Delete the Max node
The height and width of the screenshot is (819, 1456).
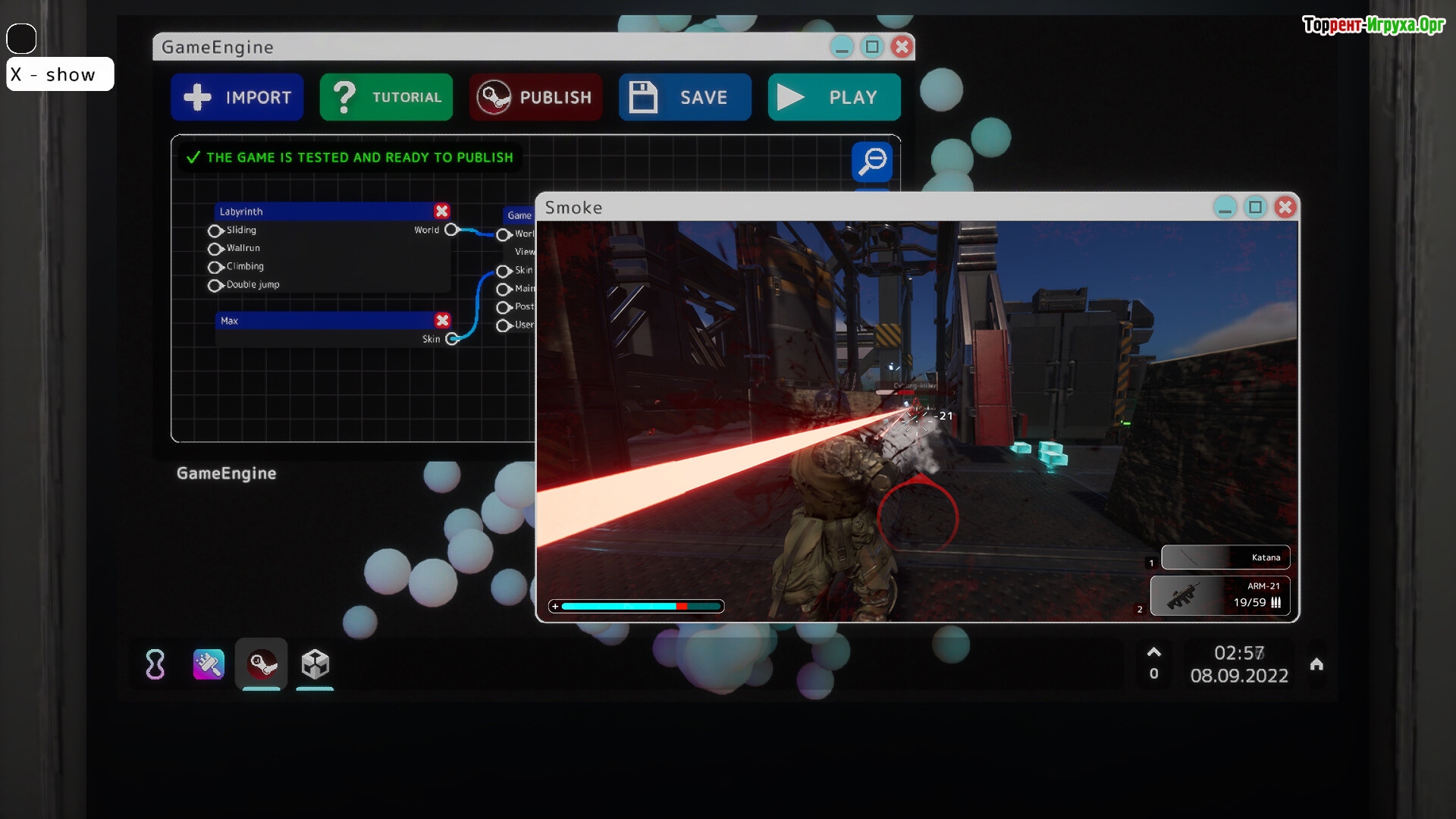[442, 321]
